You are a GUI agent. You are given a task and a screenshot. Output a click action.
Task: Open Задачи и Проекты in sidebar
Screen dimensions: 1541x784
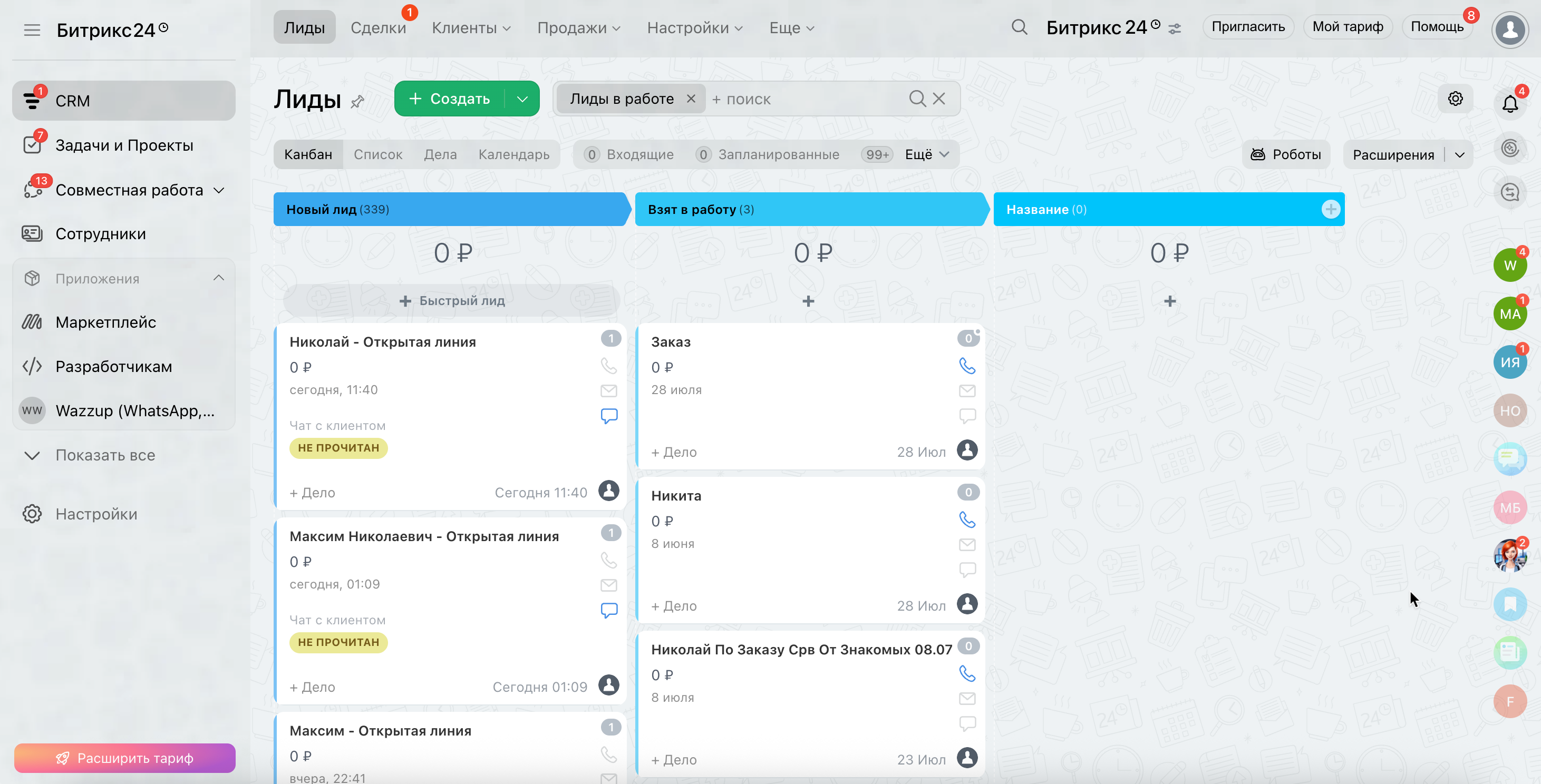click(124, 145)
